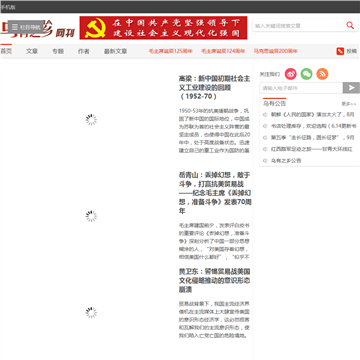Open the green WeChat follow icon
Screen dimensions: 360x360
tap(306, 74)
